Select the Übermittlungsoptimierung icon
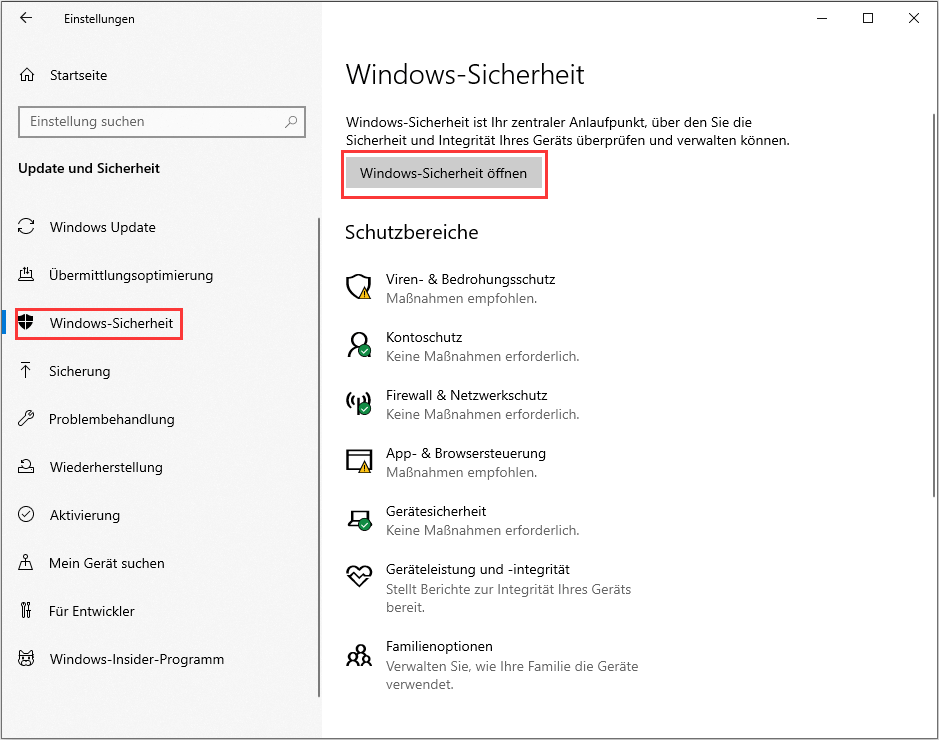Screen dimensions: 939x740 [x=24, y=275]
